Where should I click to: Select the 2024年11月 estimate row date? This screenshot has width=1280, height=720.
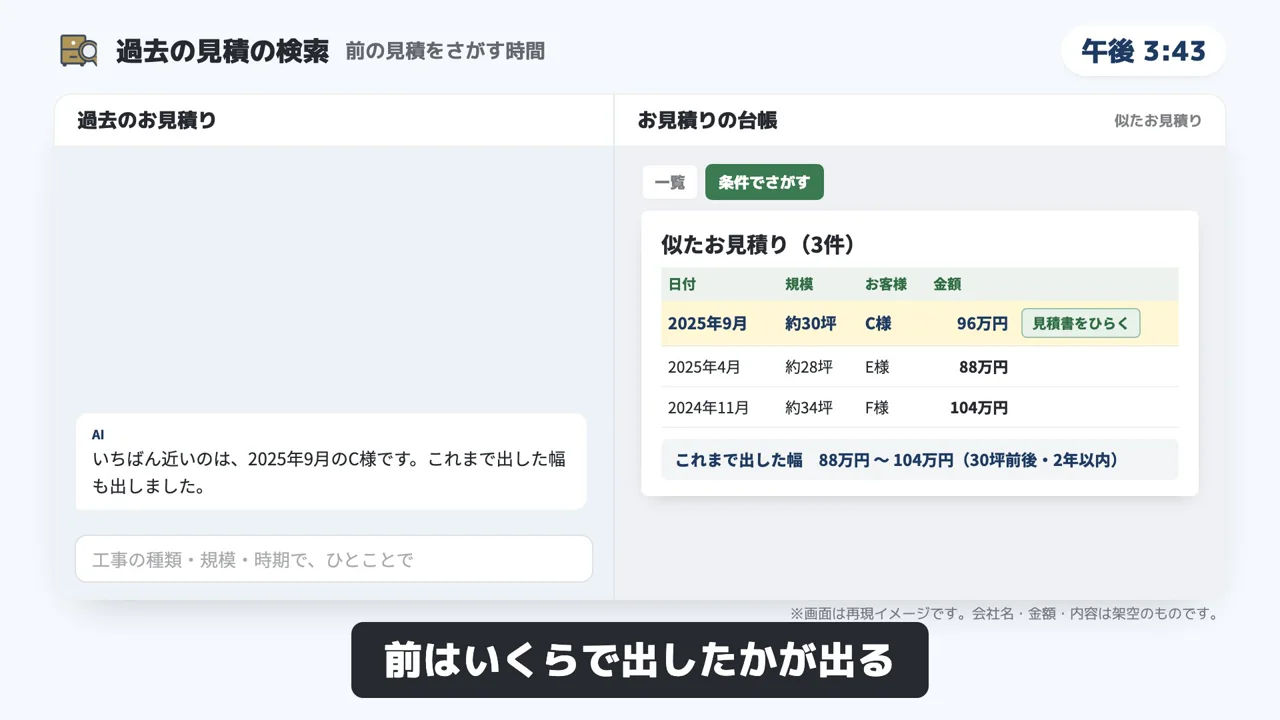708,408
